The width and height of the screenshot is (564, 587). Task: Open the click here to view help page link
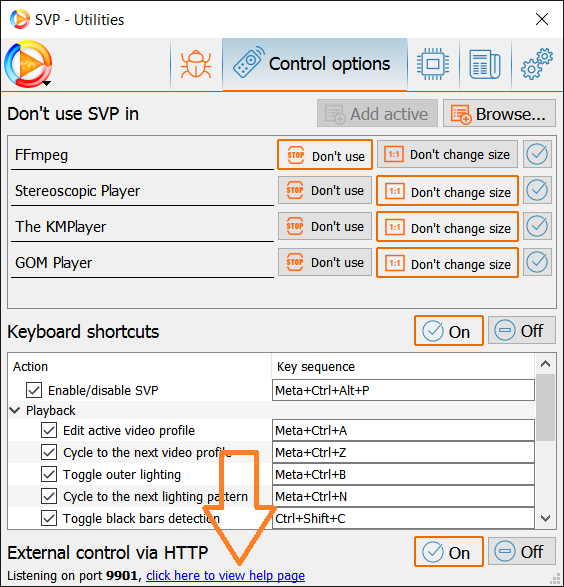click(225, 575)
